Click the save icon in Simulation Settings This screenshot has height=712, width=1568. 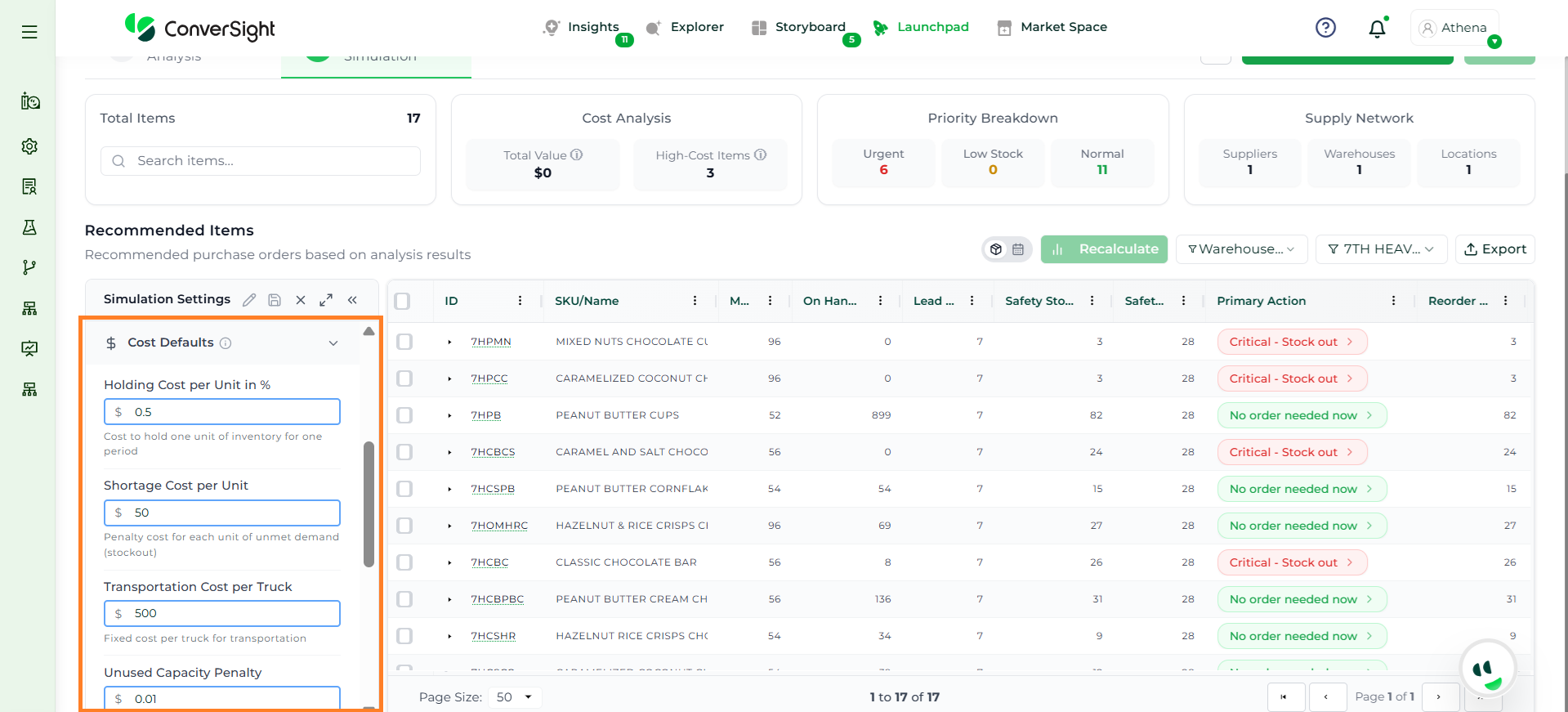point(275,300)
